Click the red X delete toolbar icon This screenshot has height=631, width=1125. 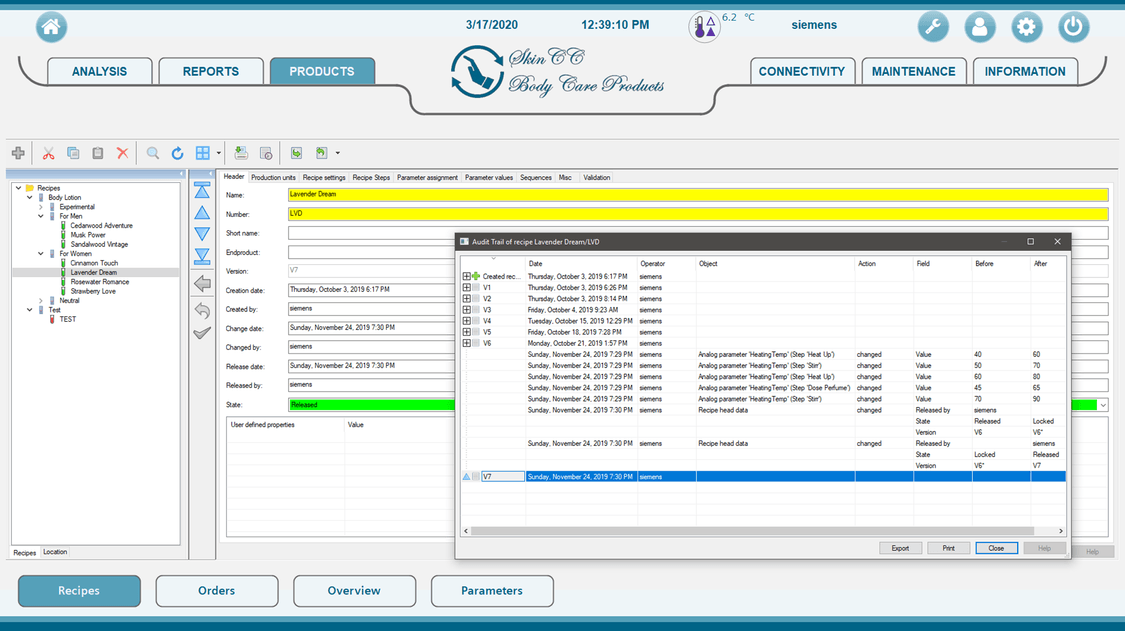tap(123, 153)
